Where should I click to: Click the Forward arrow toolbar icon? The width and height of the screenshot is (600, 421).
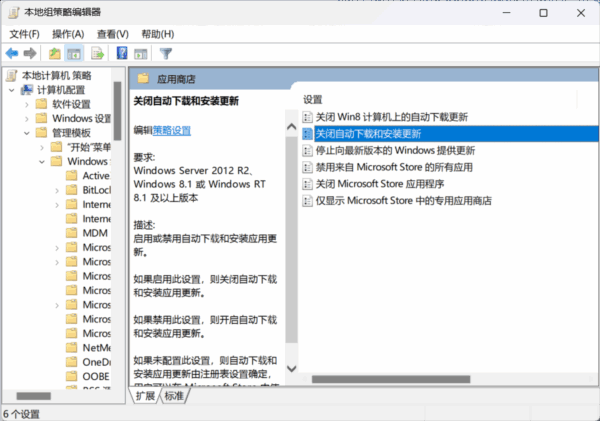pos(31,53)
